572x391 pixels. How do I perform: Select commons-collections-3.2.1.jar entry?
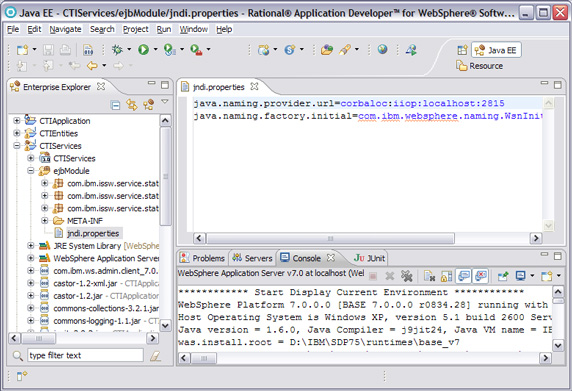click(106, 309)
